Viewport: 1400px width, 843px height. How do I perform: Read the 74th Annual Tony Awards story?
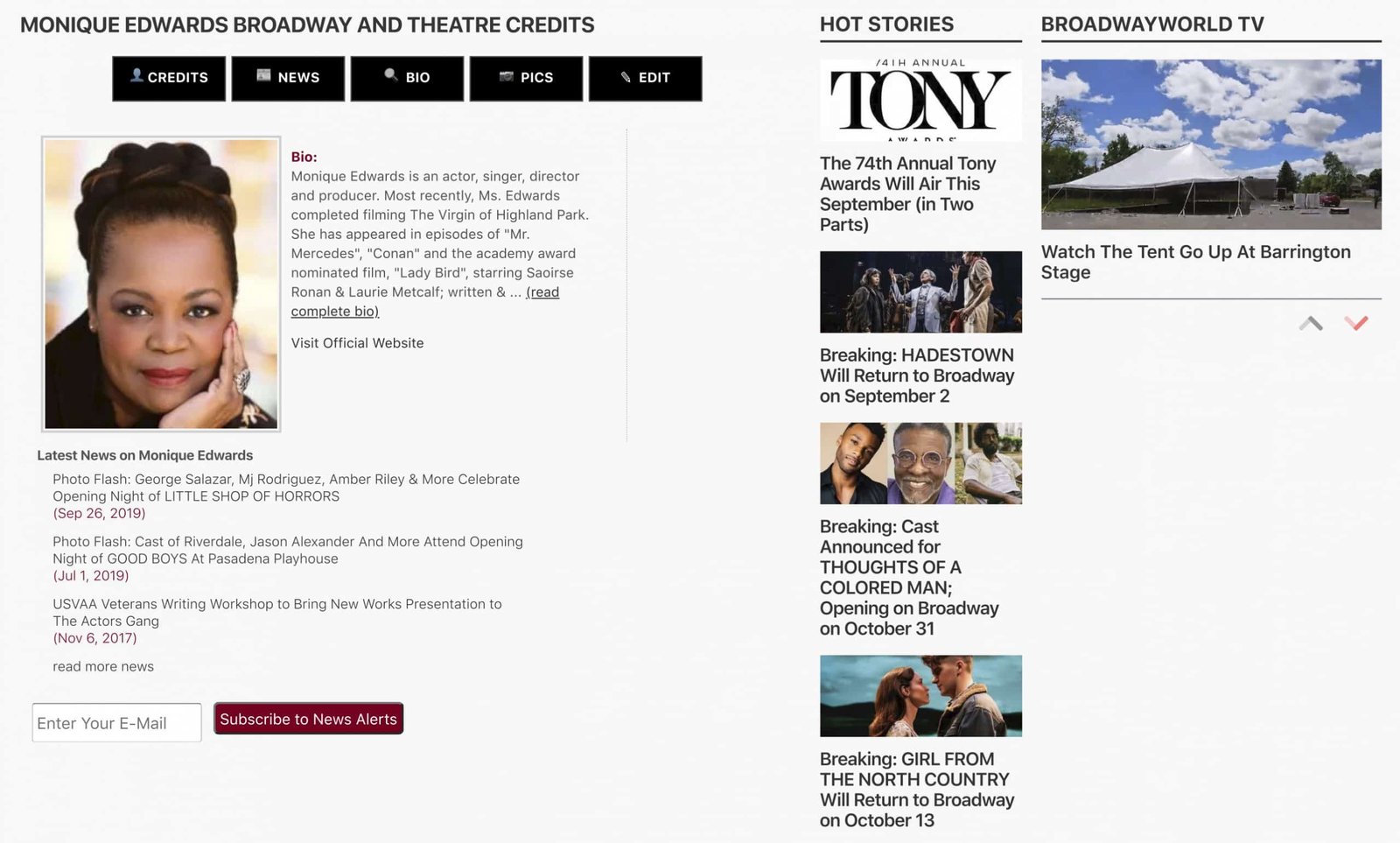point(908,193)
